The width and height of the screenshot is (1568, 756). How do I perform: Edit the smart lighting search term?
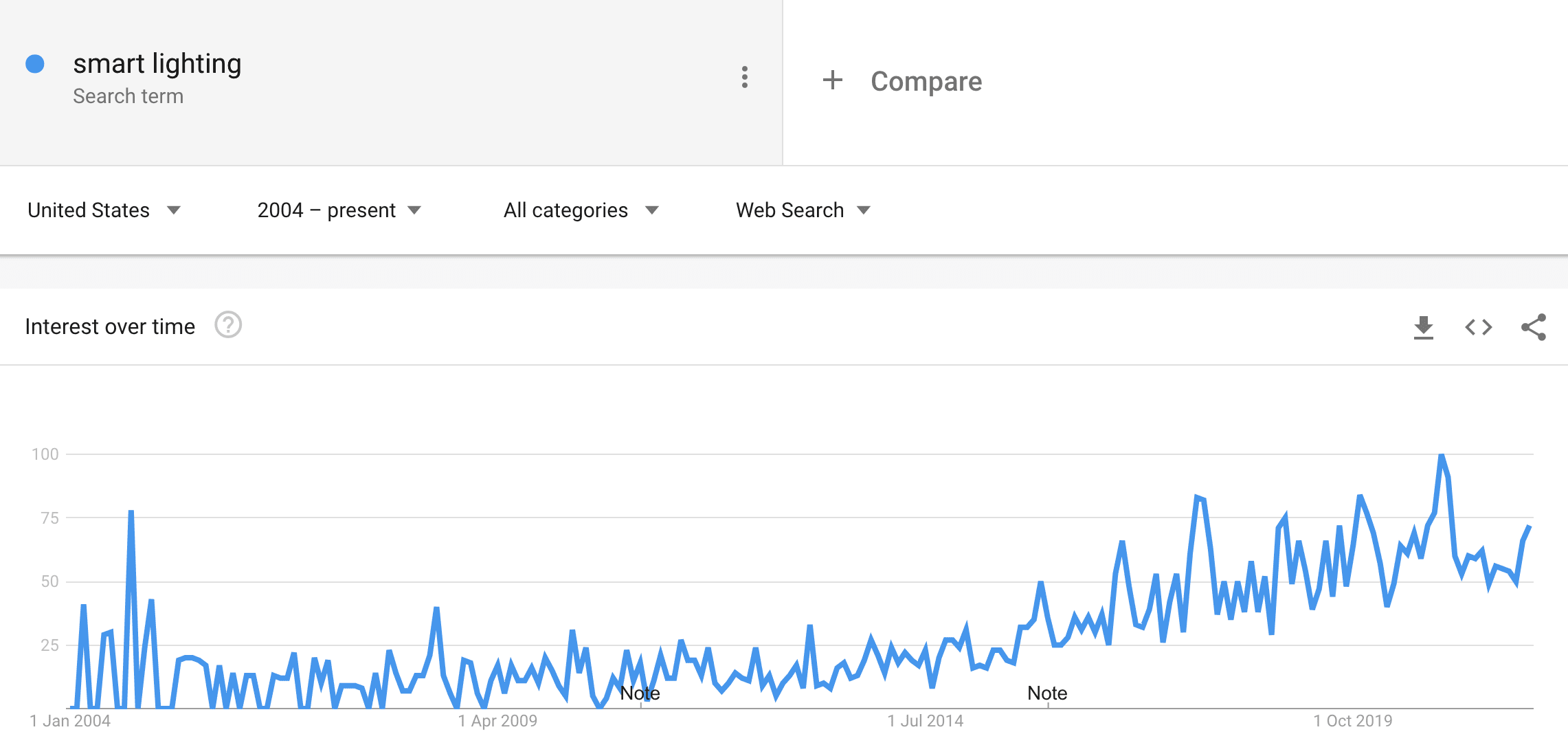[157, 64]
